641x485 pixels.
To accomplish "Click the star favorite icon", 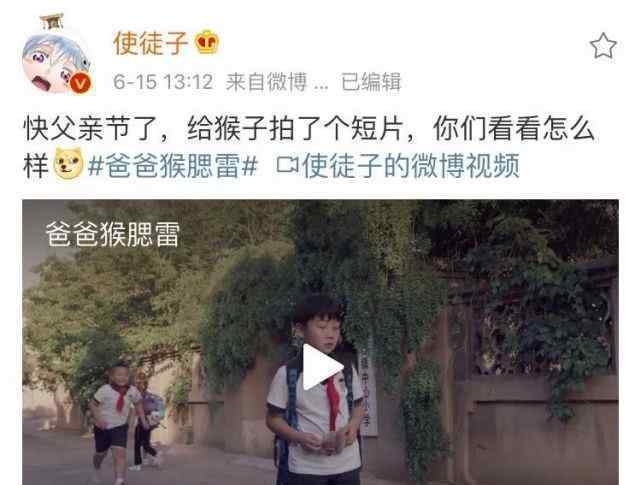I will tap(603, 46).
